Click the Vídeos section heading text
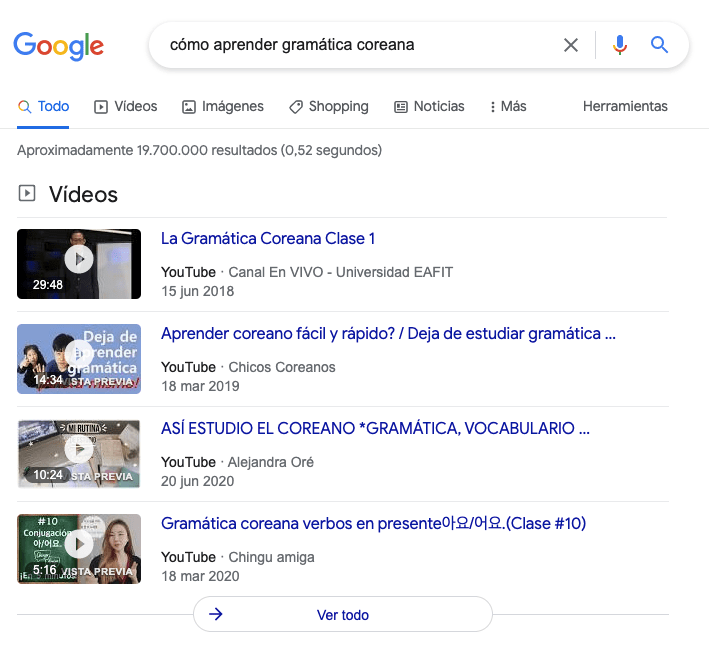This screenshot has height=656, width=709. pos(83,194)
